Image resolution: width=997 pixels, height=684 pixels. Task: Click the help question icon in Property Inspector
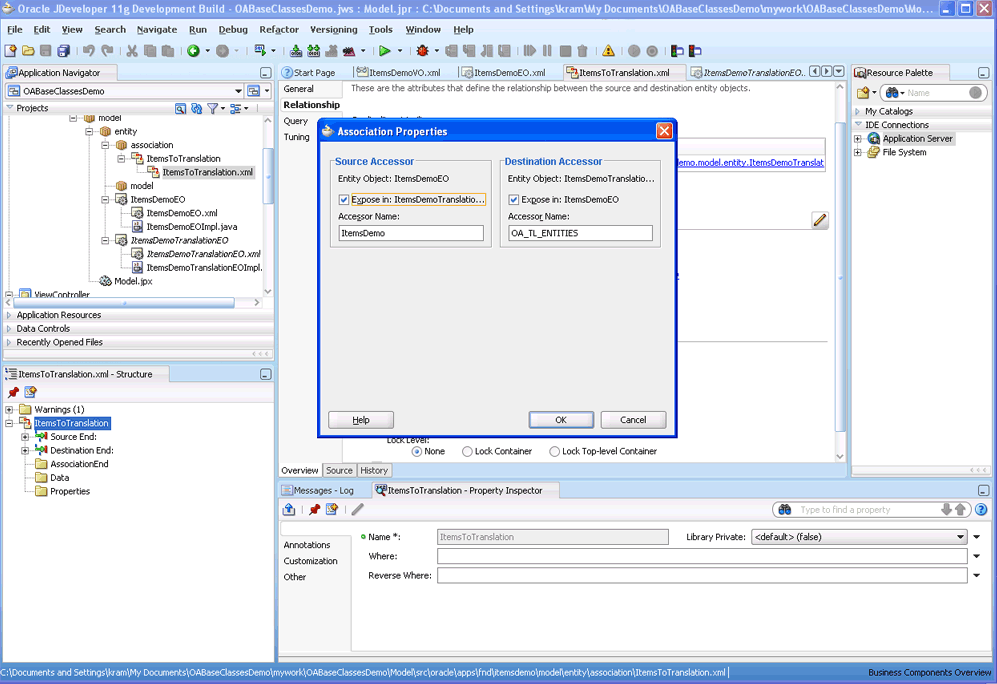tap(981, 510)
